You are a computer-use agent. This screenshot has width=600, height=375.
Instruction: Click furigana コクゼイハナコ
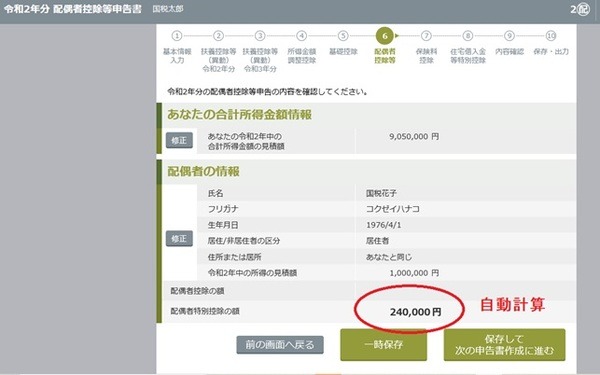[x=393, y=209]
